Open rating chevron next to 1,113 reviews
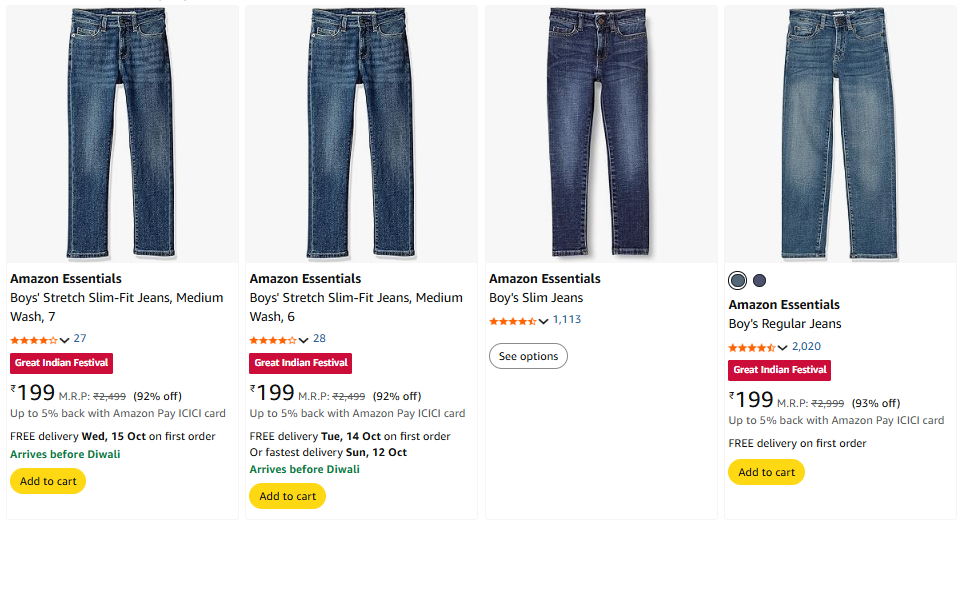The width and height of the screenshot is (958, 589). pos(544,321)
